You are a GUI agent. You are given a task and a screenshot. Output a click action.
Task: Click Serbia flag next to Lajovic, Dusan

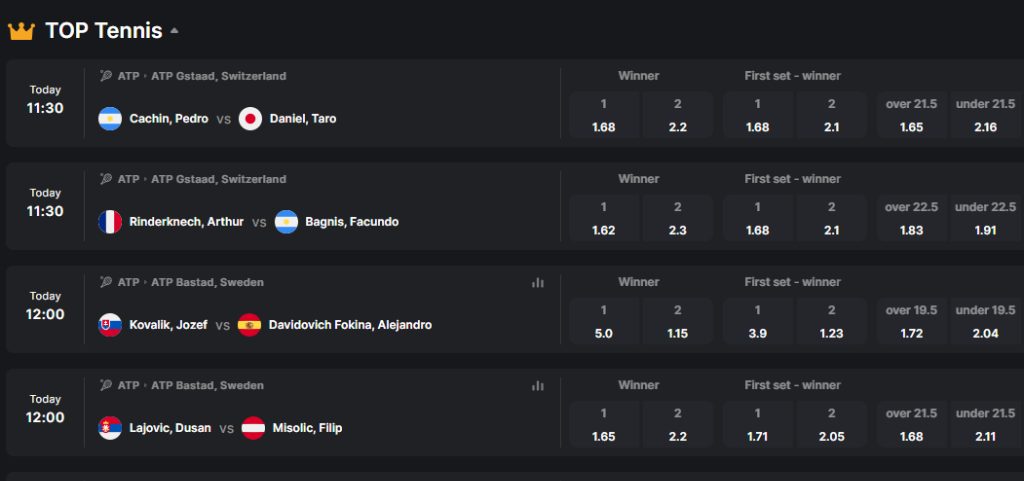[110, 428]
